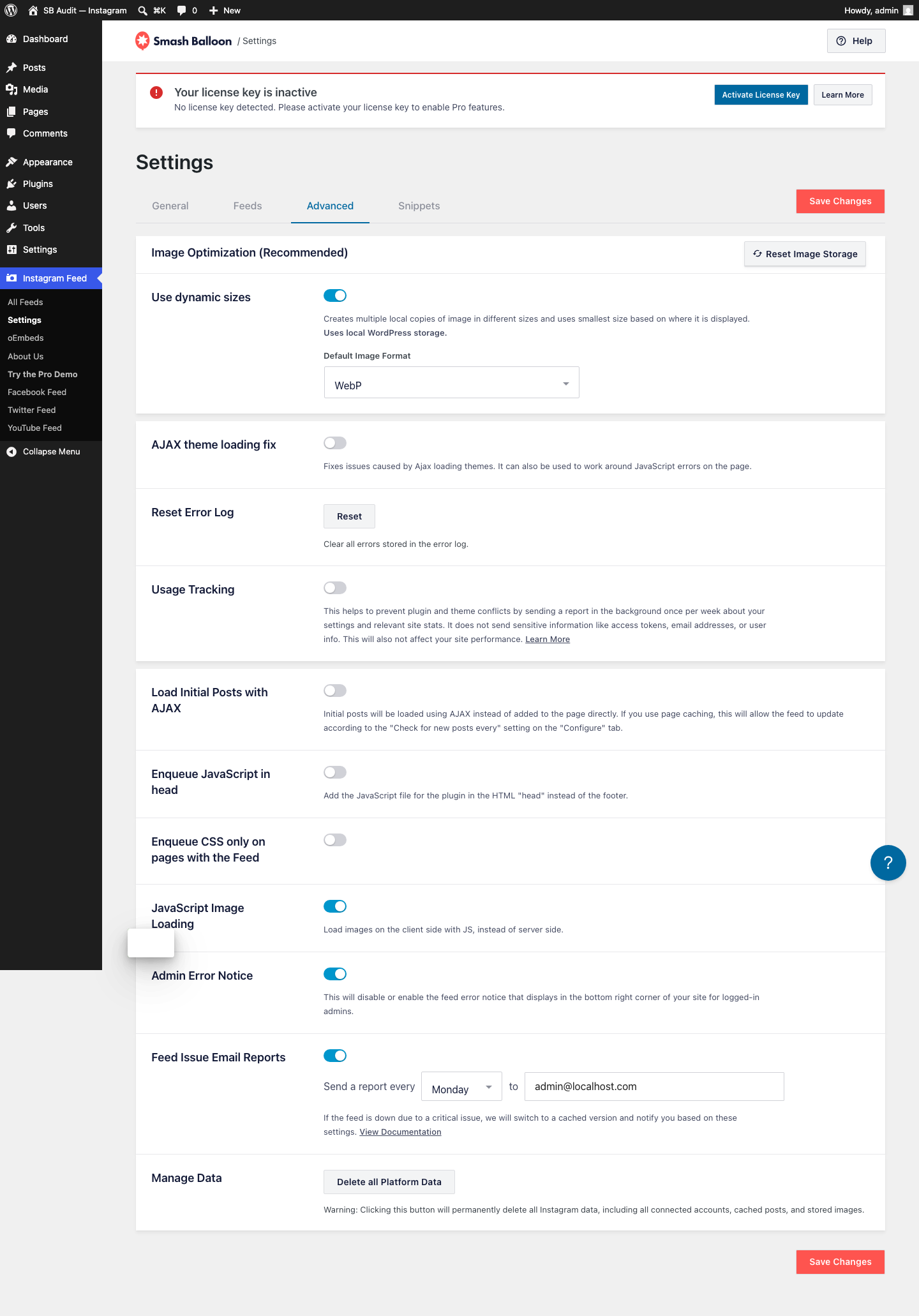Image resolution: width=919 pixels, height=1316 pixels.
Task: Click the comments bubble icon in admin bar
Action: point(182,10)
